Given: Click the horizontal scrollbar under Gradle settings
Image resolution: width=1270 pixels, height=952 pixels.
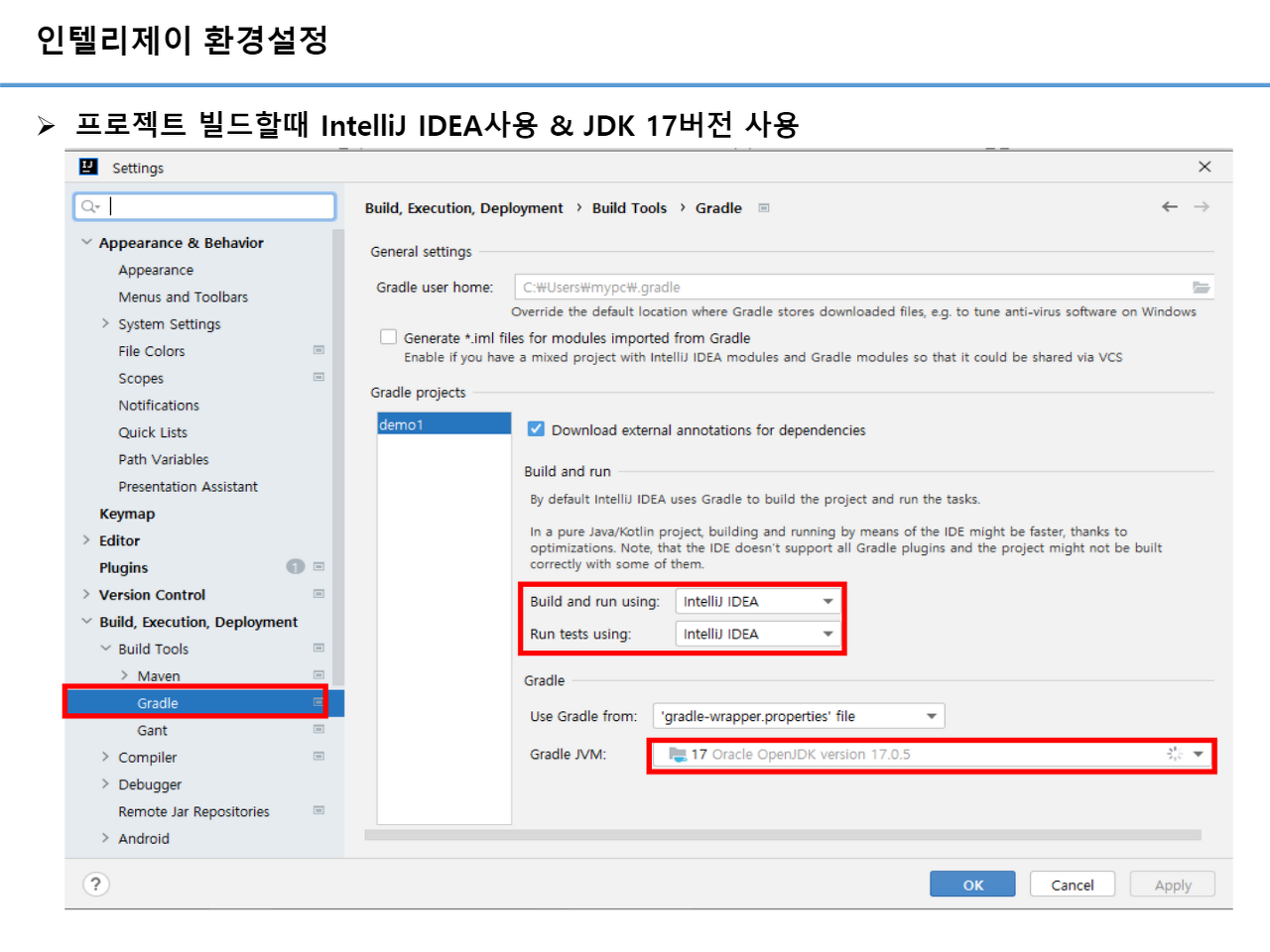Looking at the screenshot, I should 783,835.
